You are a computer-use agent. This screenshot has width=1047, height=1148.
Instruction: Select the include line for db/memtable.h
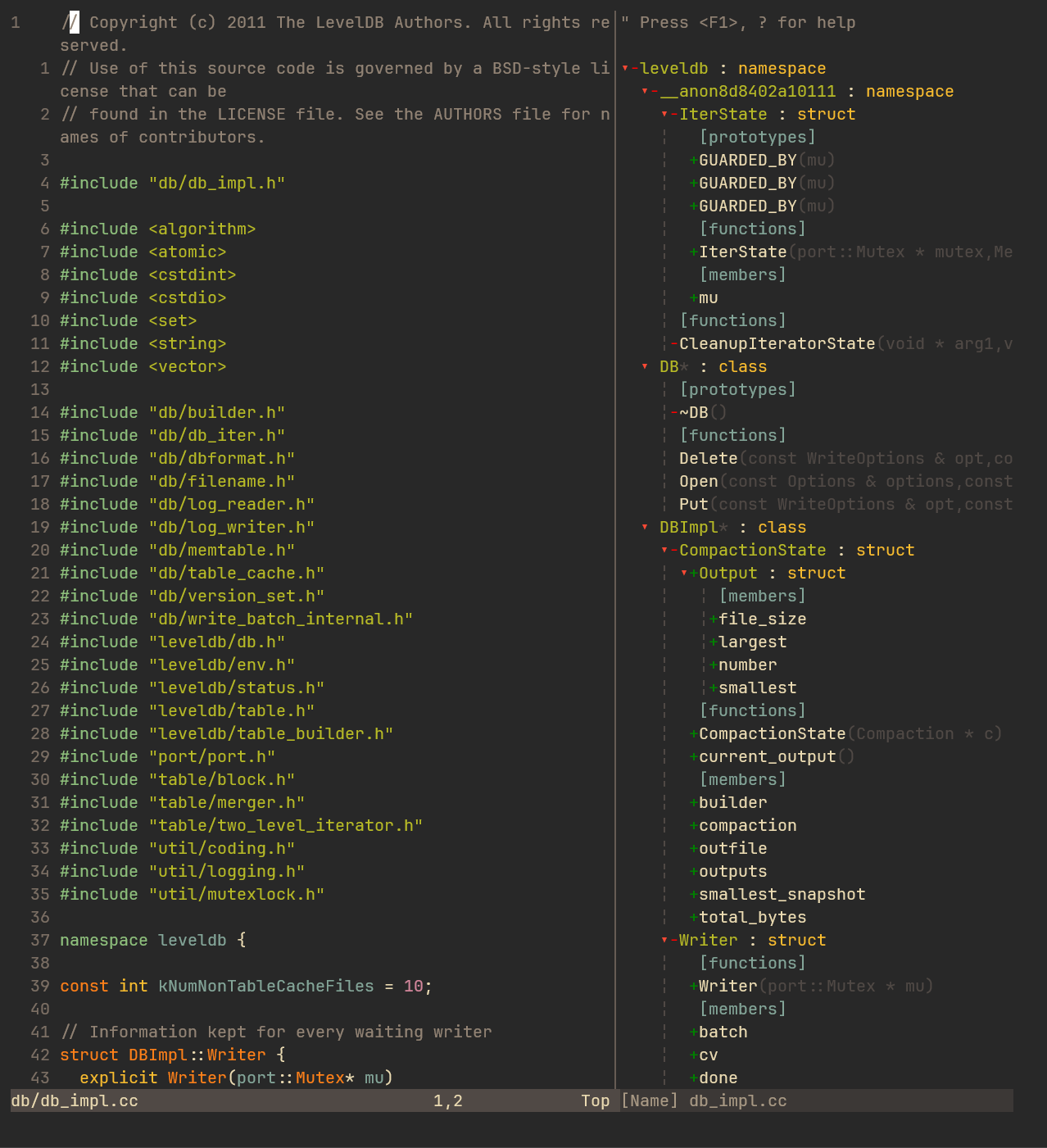[177, 550]
